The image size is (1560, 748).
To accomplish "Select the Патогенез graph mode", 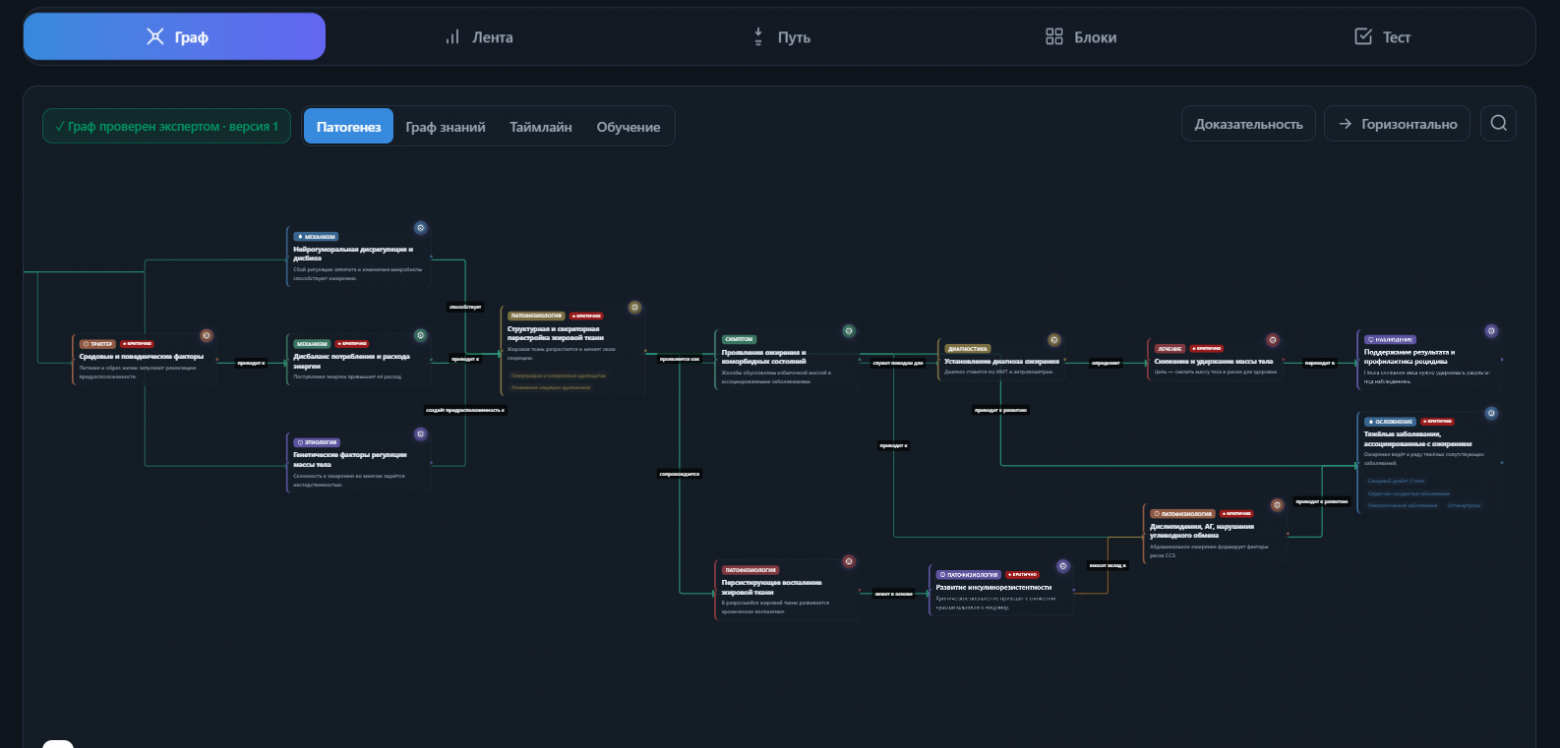I will pyautogui.click(x=349, y=126).
